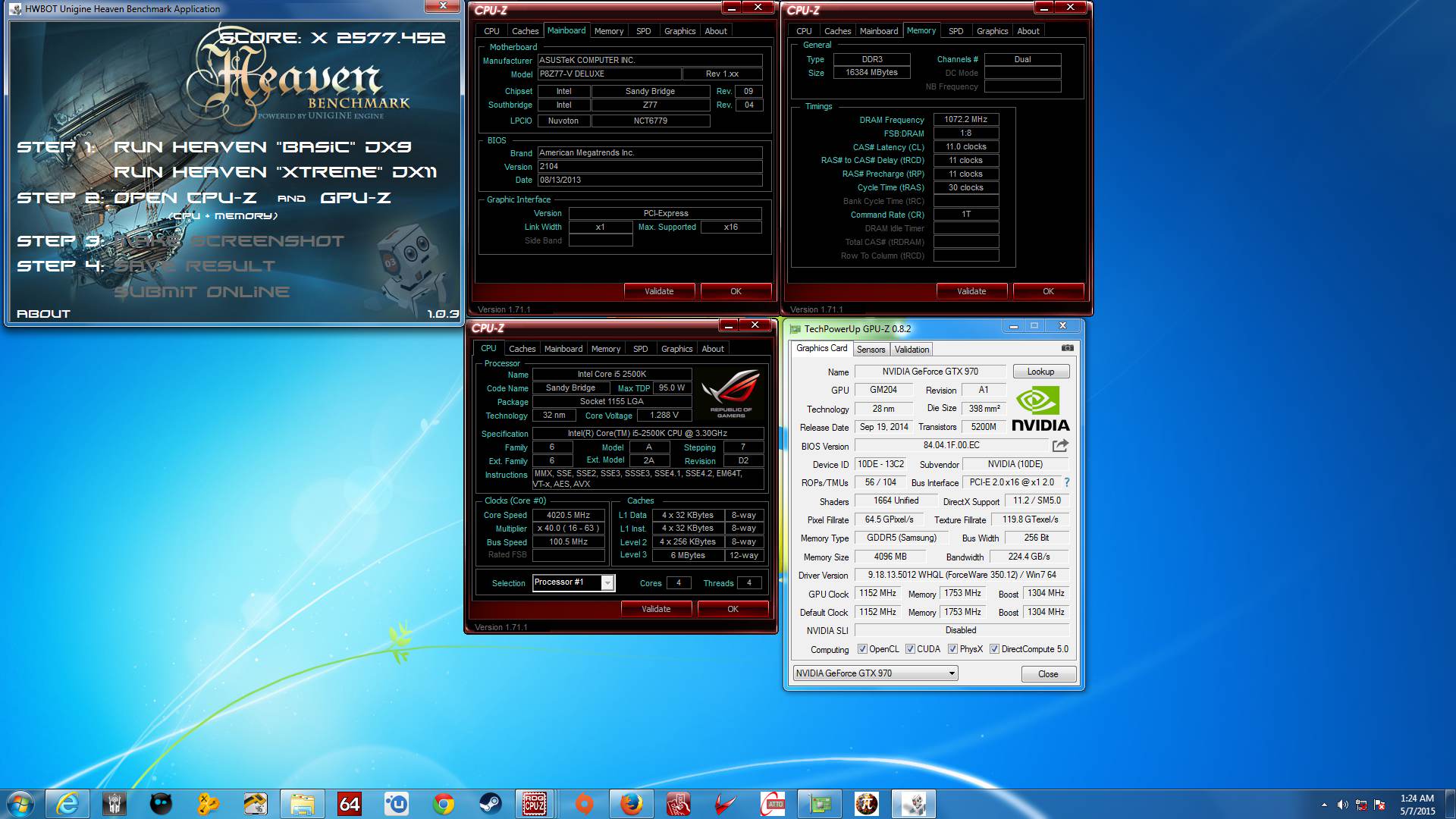Click the ROG logo in CPU-Z
This screenshot has width=1456, height=819.
click(x=731, y=394)
